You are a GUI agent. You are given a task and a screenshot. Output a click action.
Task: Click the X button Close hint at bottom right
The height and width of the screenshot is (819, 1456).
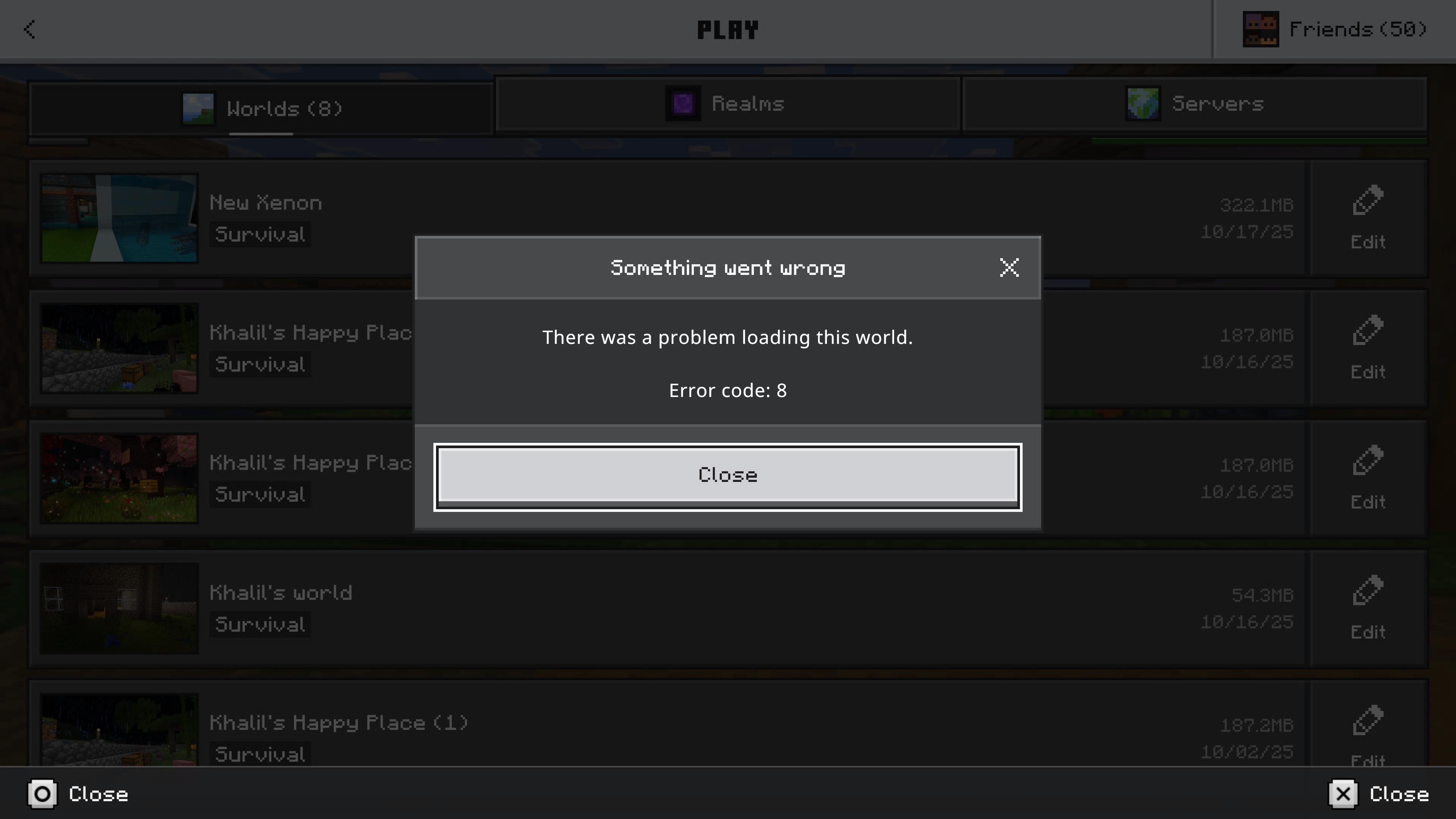(x=1343, y=794)
